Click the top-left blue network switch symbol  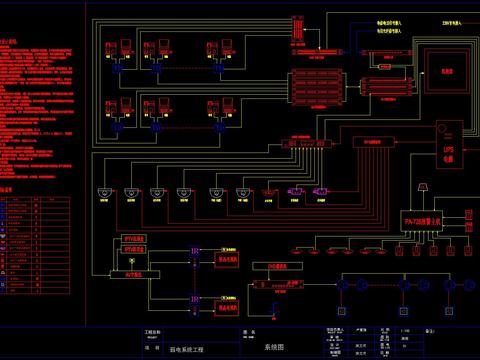tap(117, 69)
